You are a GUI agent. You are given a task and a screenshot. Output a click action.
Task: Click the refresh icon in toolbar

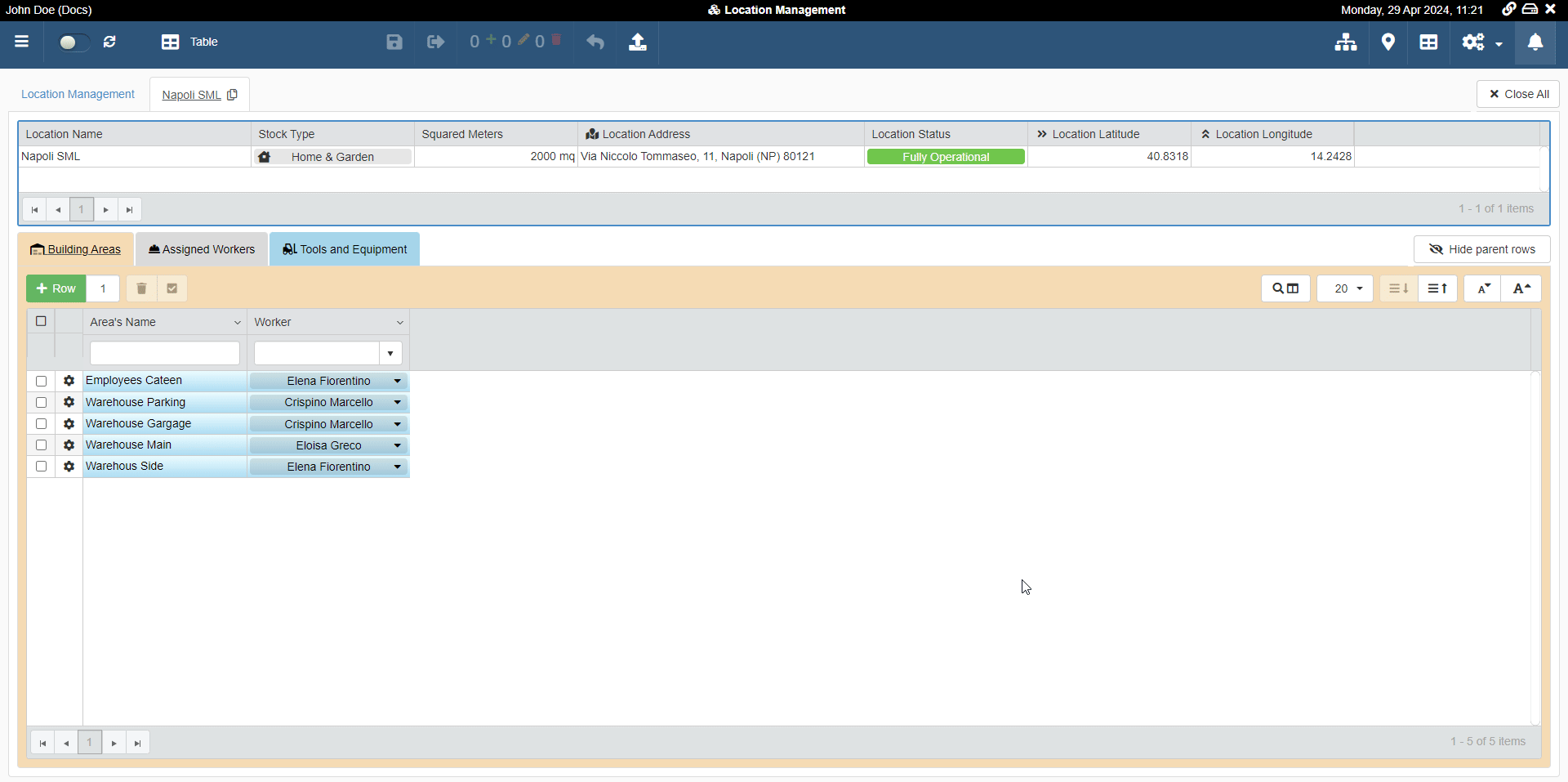109,42
